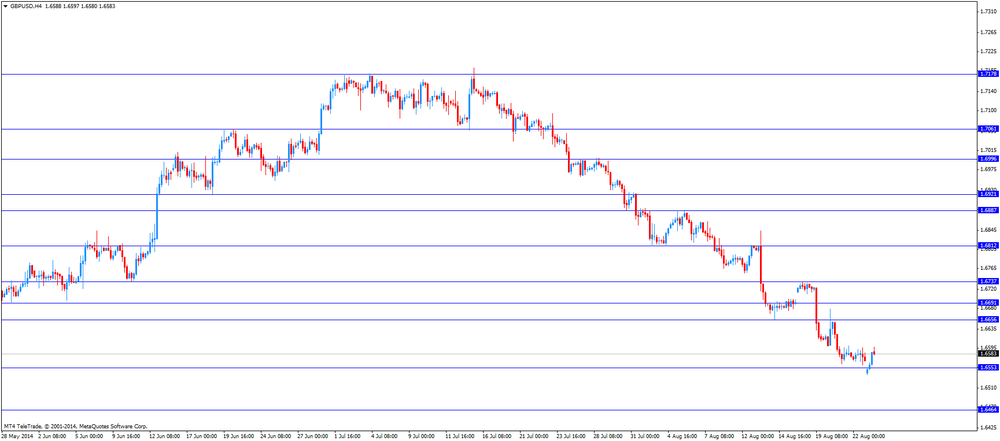Viewport: 1000px width, 441px height.
Task: Click the 1.7015 price scale label
Action: 988,150
